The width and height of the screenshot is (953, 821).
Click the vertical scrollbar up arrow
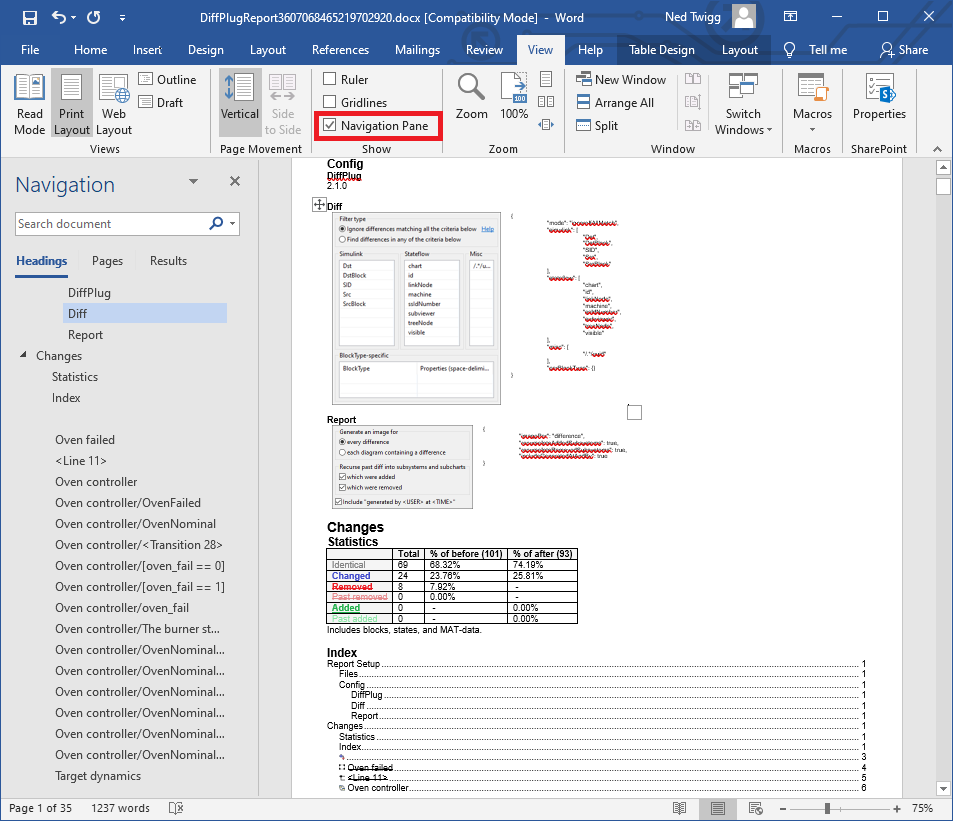pyautogui.click(x=943, y=167)
